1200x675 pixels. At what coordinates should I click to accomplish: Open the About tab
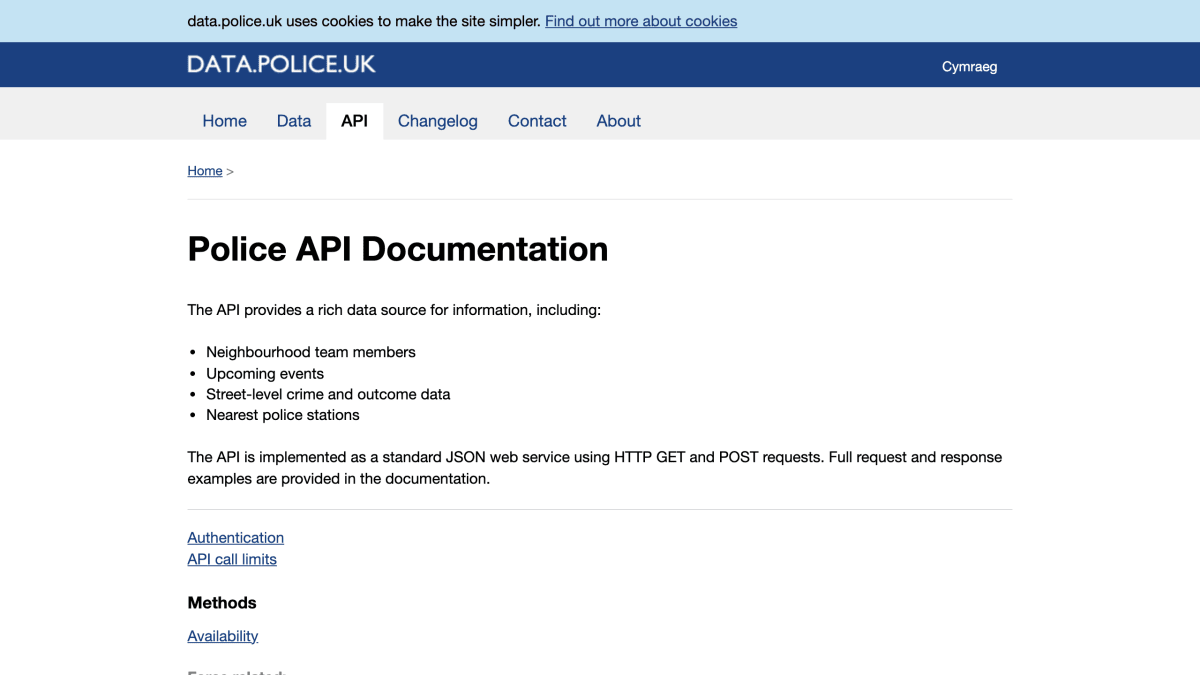pyautogui.click(x=619, y=121)
